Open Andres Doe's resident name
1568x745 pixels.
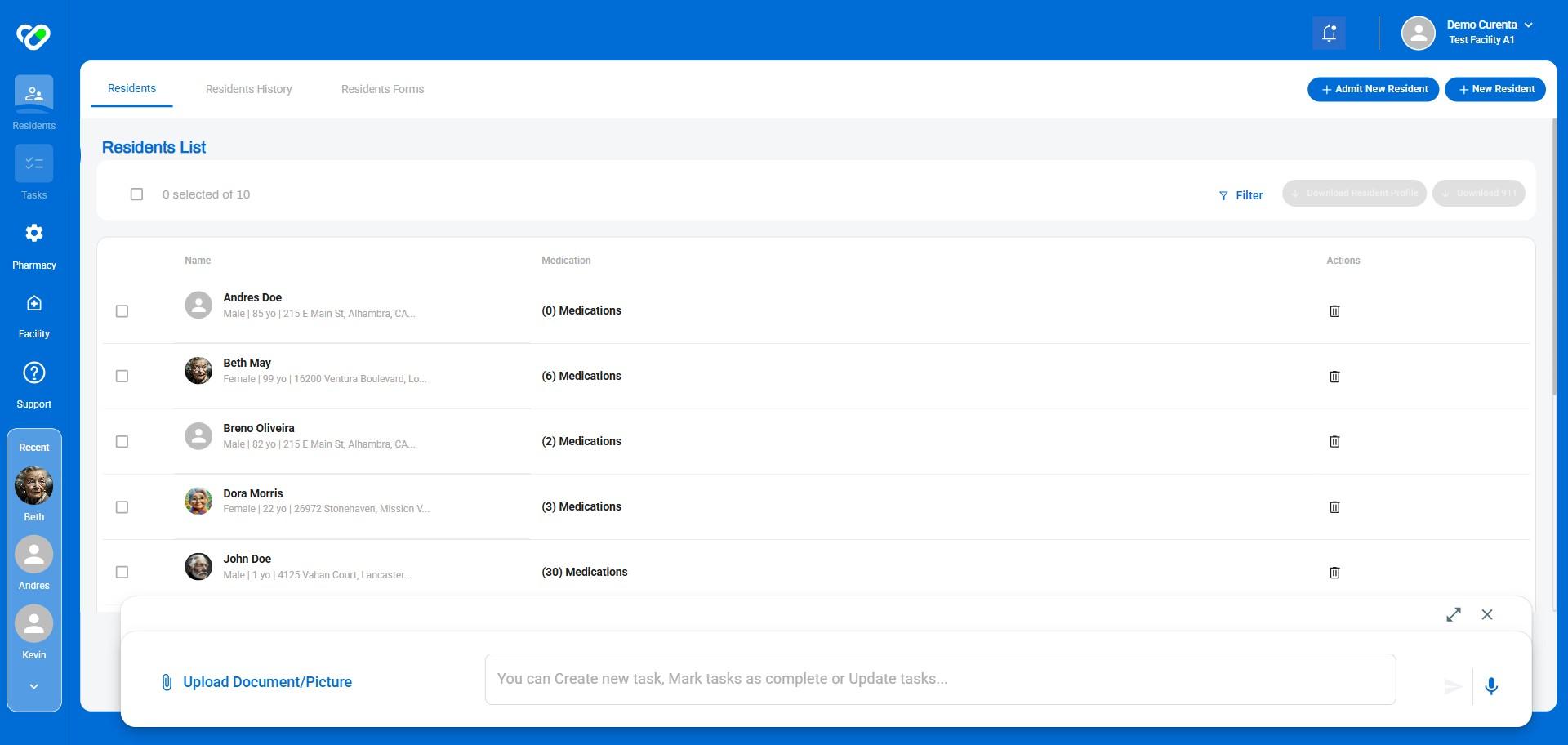pyautogui.click(x=252, y=297)
